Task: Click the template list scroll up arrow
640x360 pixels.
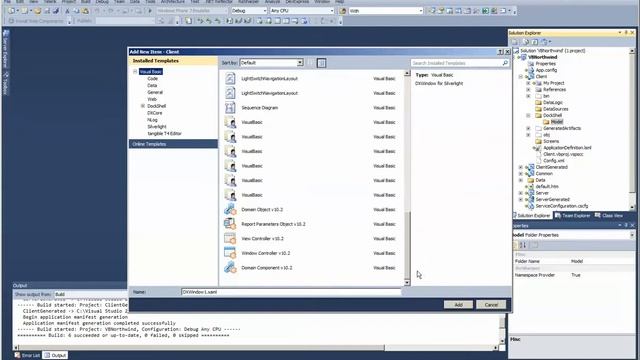Action: coord(407,73)
